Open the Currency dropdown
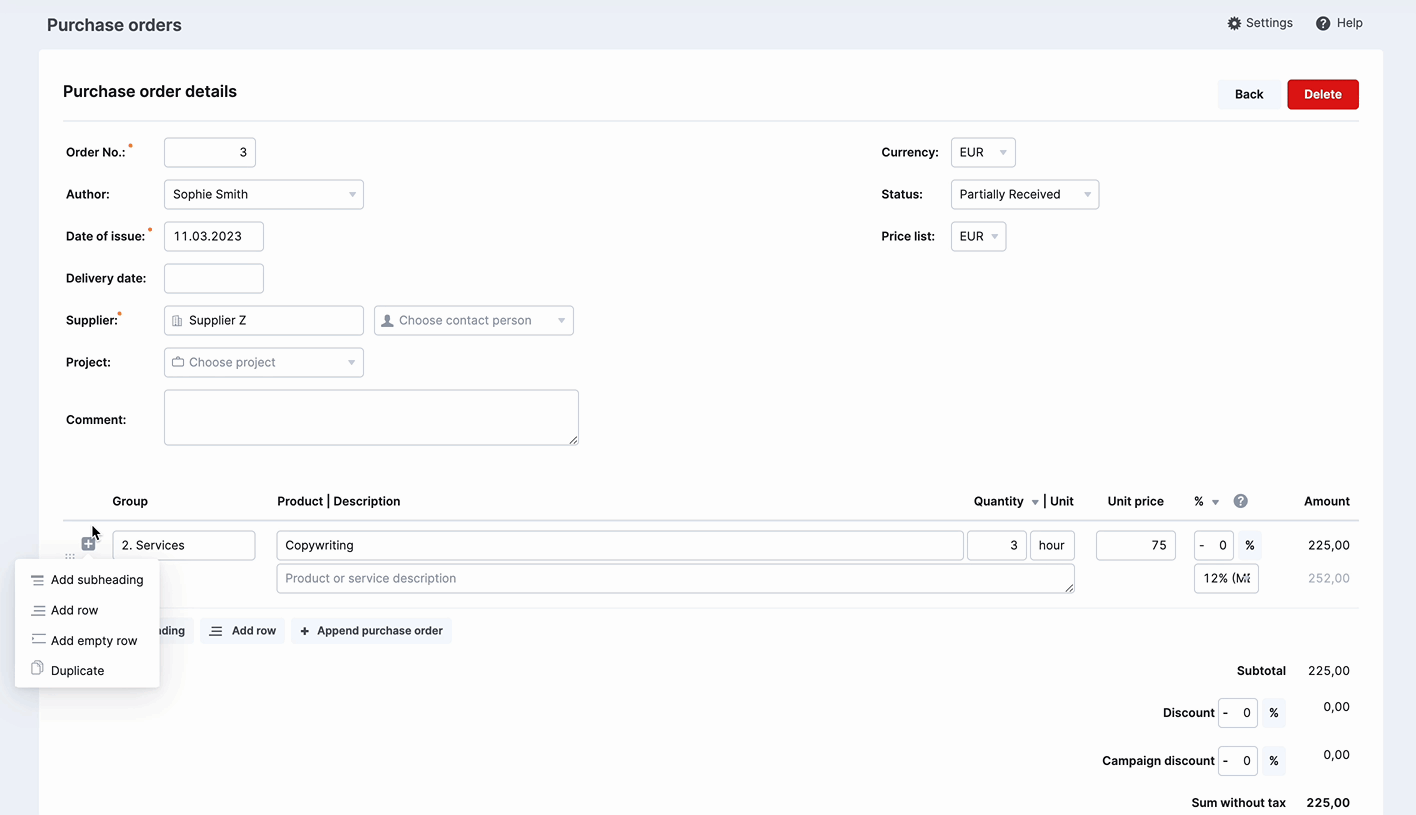This screenshot has height=815, width=1416. point(983,152)
